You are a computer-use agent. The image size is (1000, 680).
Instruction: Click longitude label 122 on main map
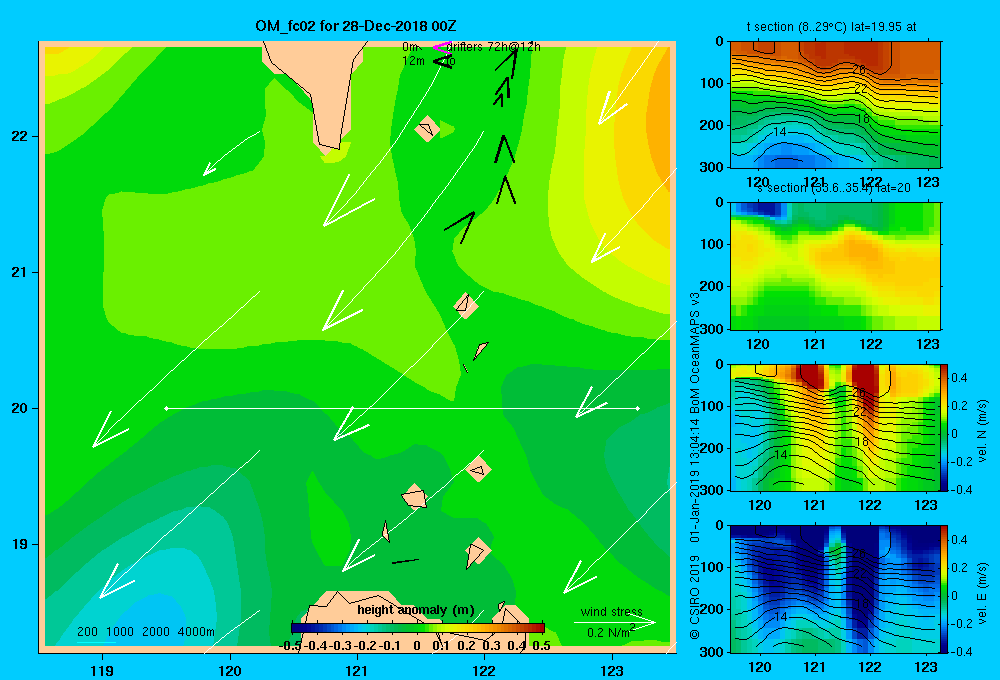click(484, 670)
